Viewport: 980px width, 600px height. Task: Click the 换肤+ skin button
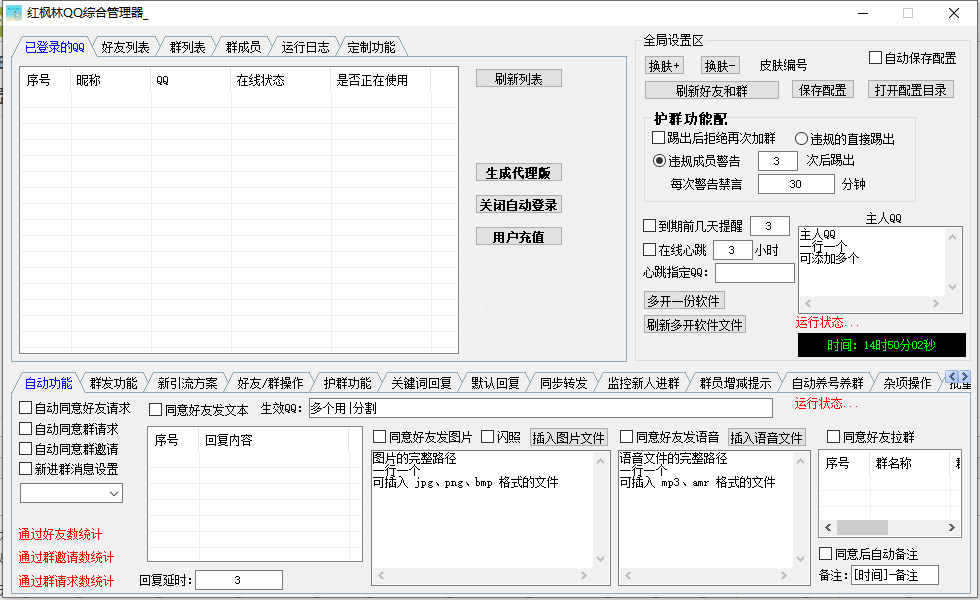(x=664, y=66)
